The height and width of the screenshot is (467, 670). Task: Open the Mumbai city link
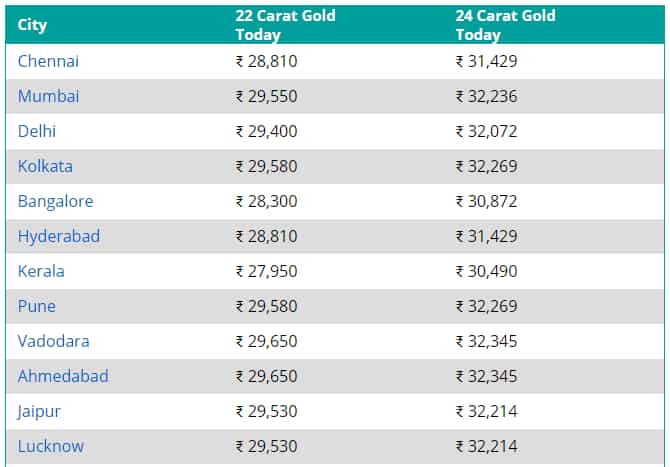point(48,96)
